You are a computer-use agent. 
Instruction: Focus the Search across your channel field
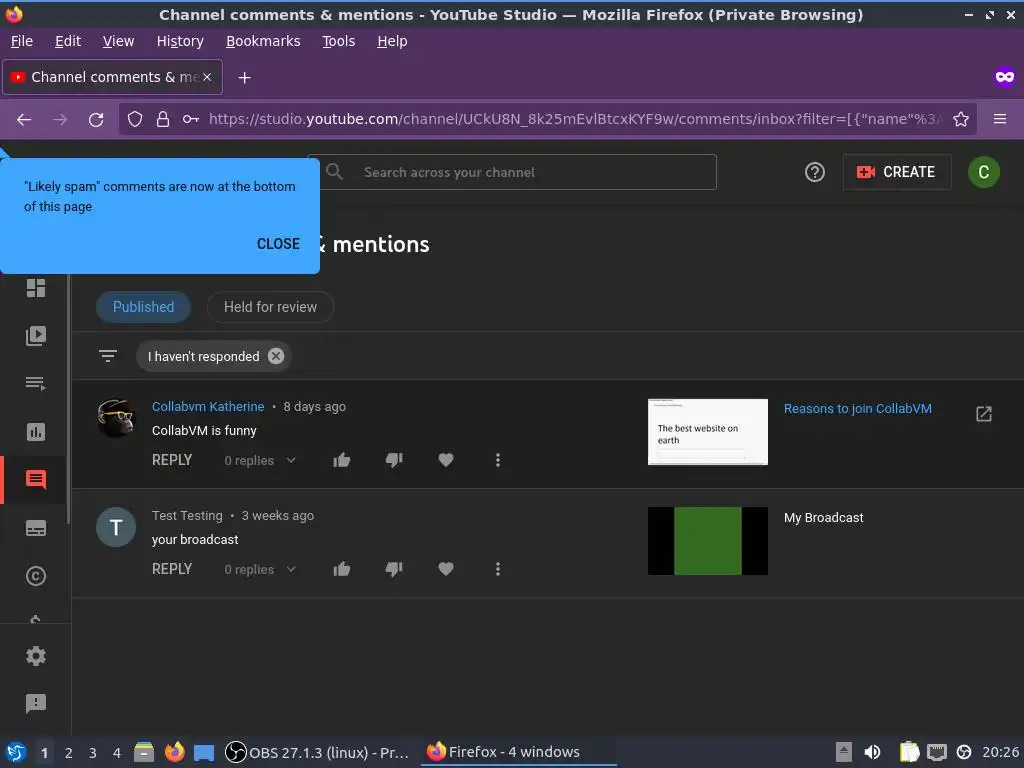tap(512, 172)
